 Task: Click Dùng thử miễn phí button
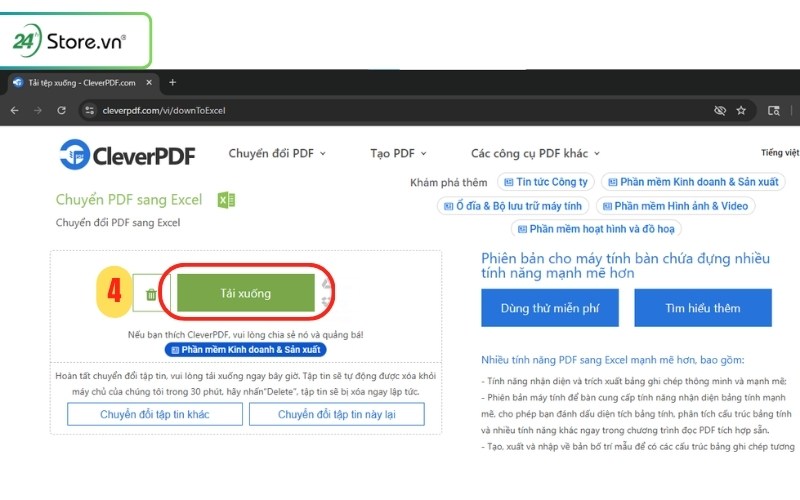pyautogui.click(x=550, y=308)
